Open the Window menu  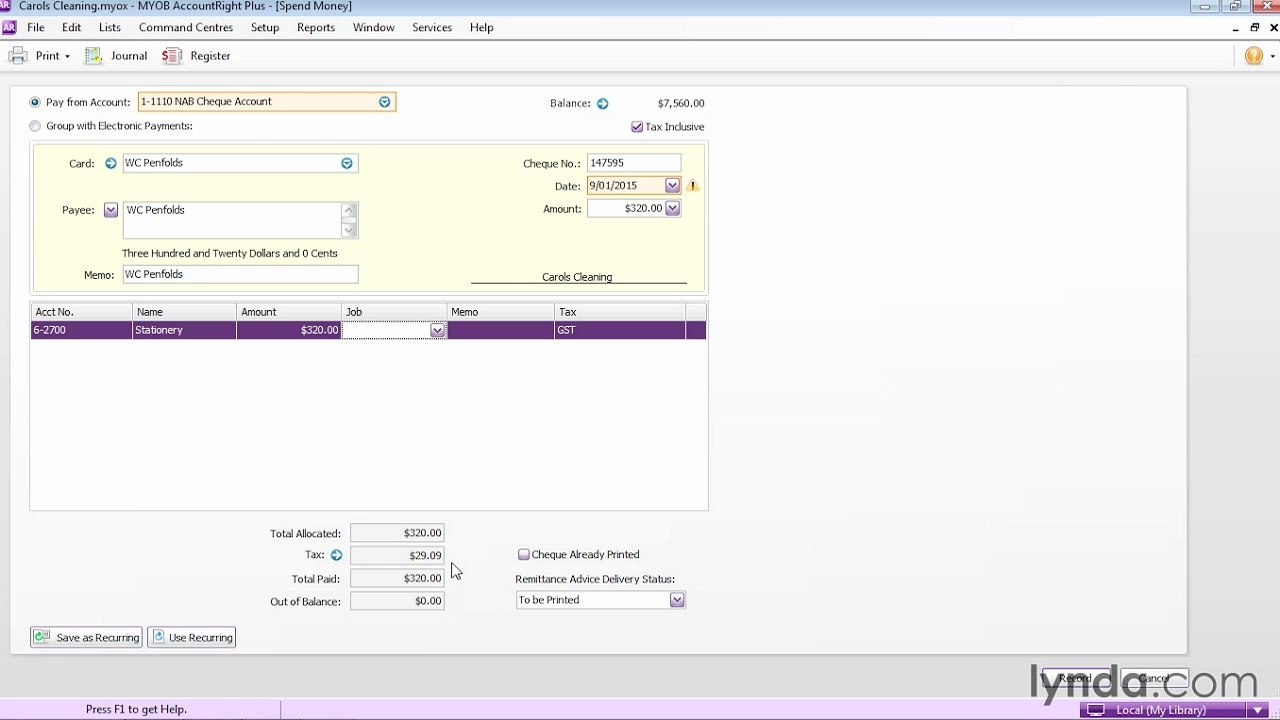pos(374,27)
